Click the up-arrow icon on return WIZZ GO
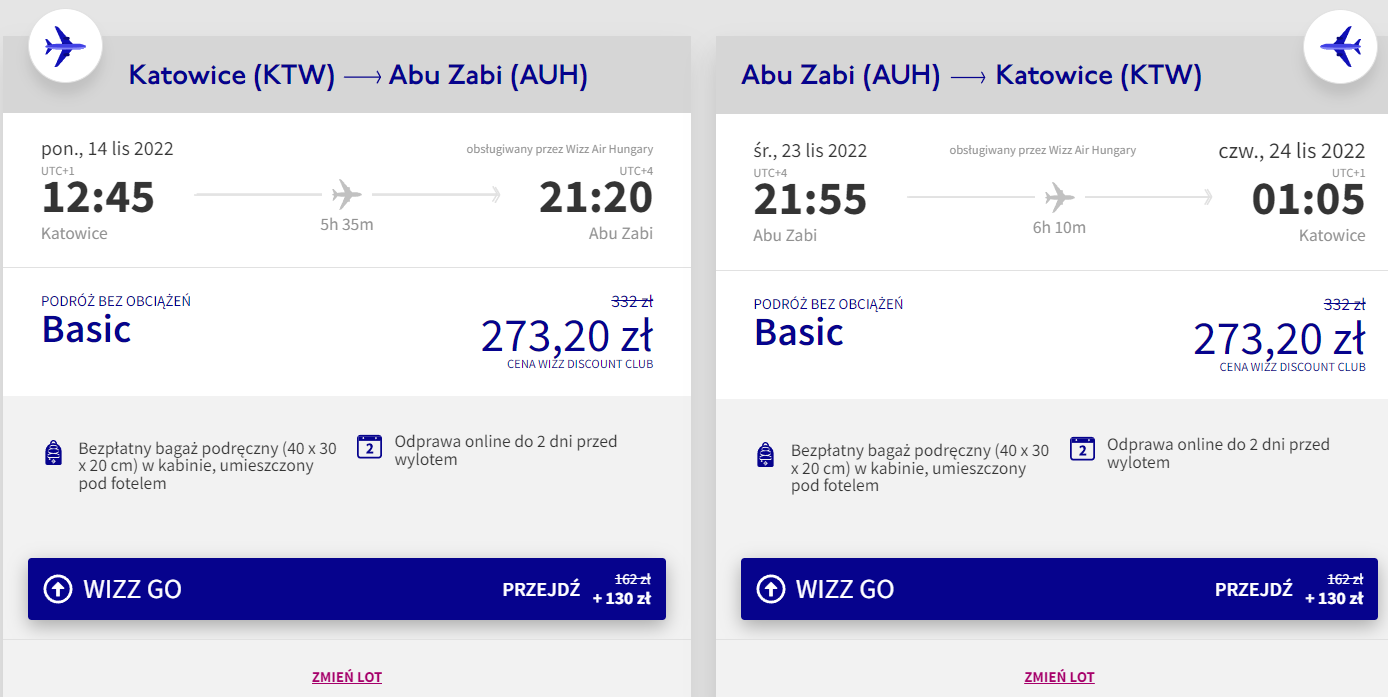The height and width of the screenshot is (697, 1388). tap(771, 589)
